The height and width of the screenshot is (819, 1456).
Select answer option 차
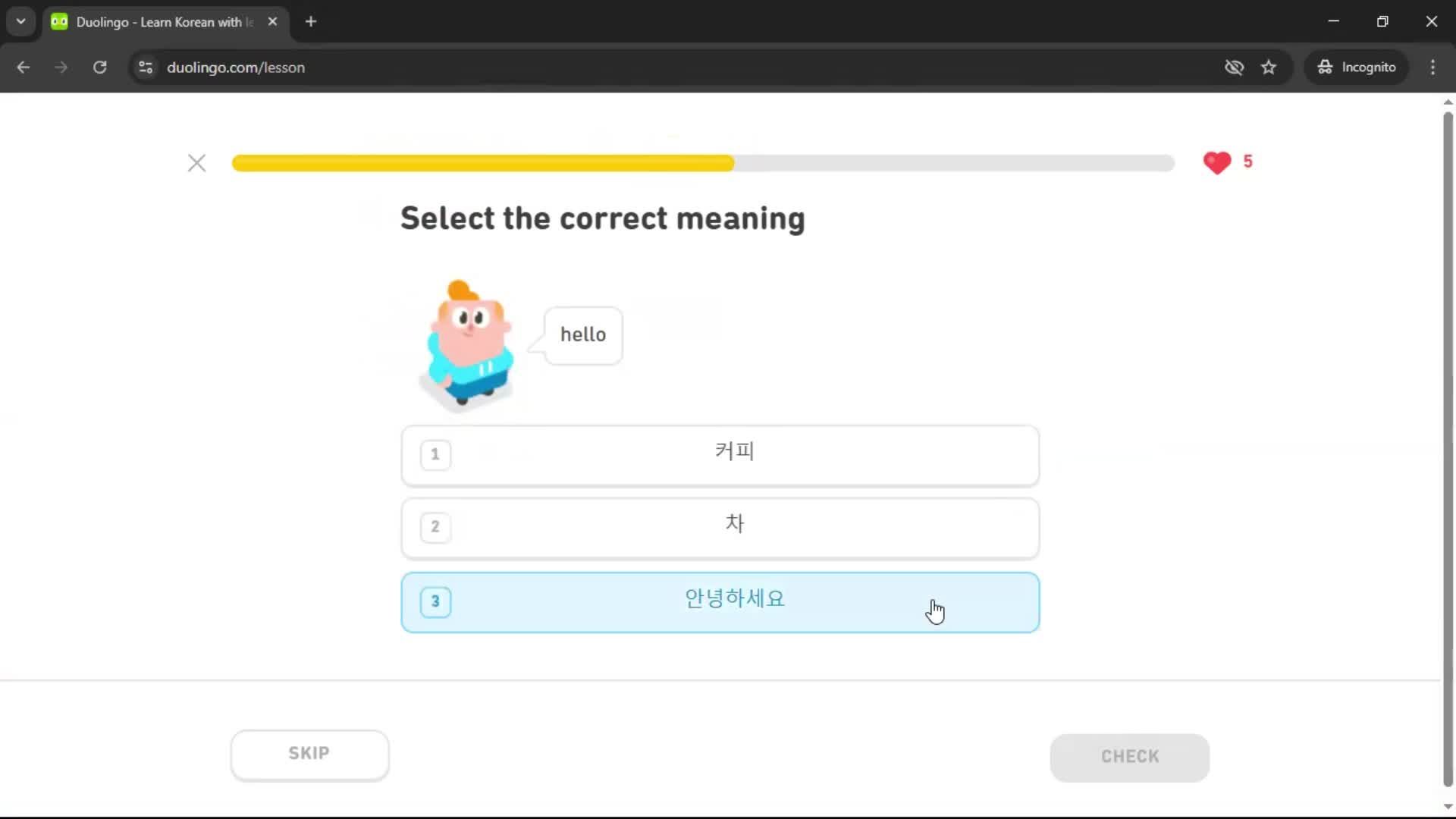[720, 527]
